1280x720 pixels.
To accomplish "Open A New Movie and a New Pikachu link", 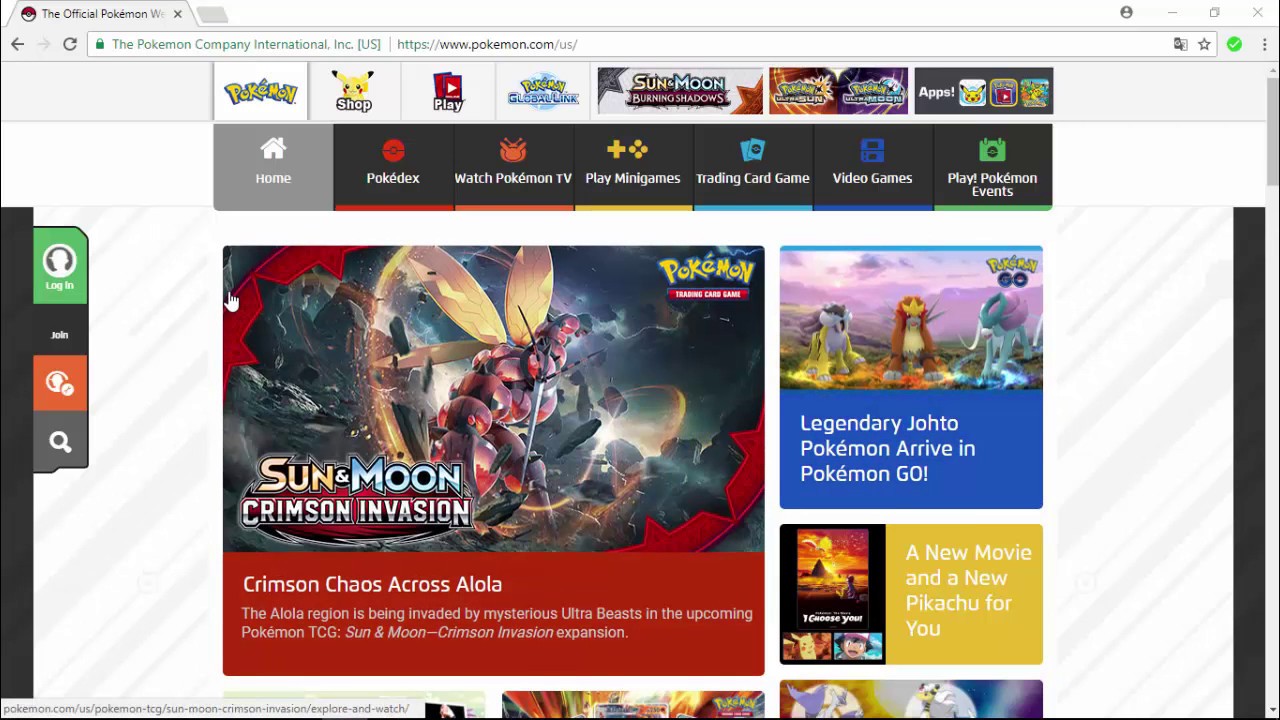I will pos(968,590).
